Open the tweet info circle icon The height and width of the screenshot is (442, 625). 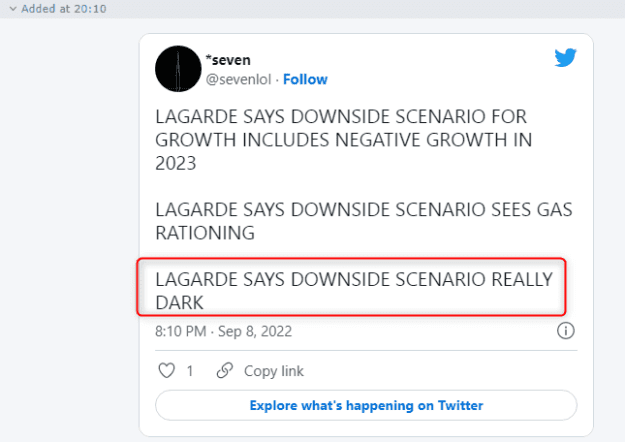click(x=566, y=331)
